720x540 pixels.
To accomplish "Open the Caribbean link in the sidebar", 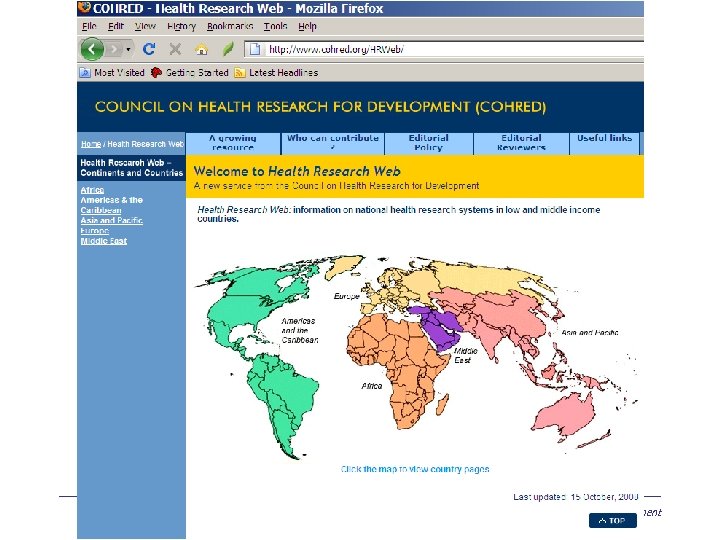I will coord(101,210).
